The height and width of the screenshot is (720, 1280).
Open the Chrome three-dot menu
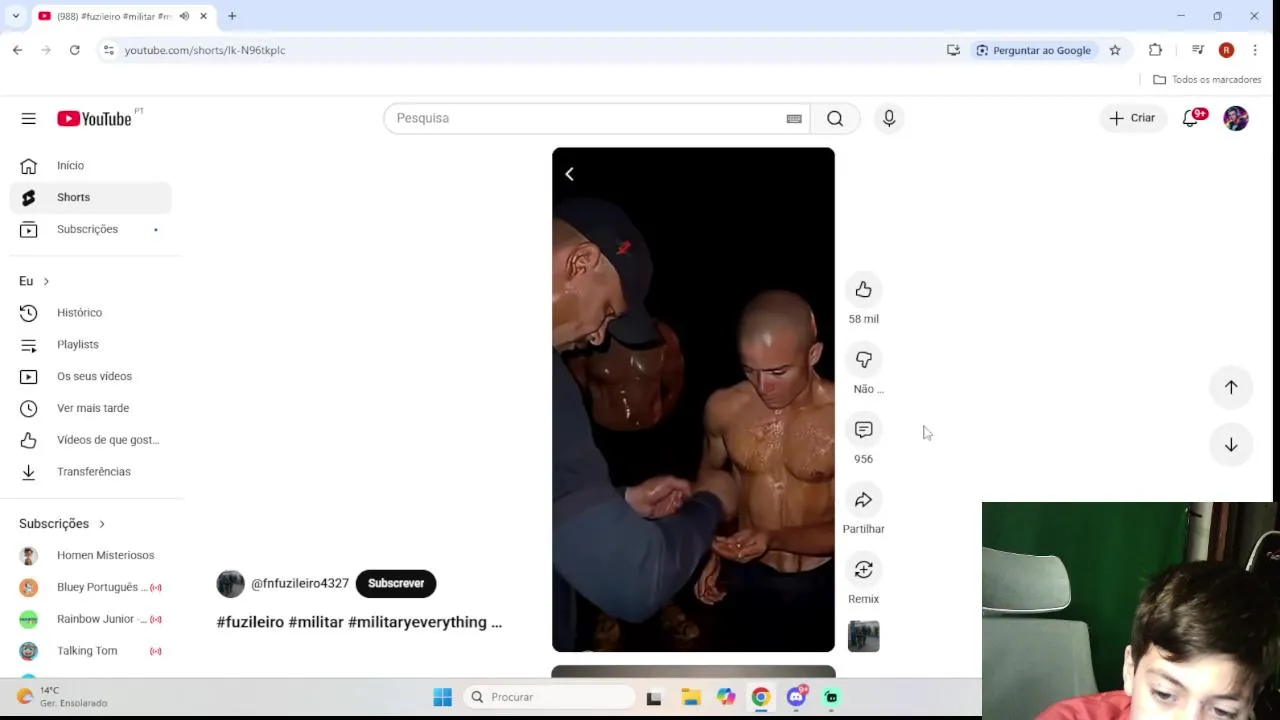pyautogui.click(x=1255, y=50)
